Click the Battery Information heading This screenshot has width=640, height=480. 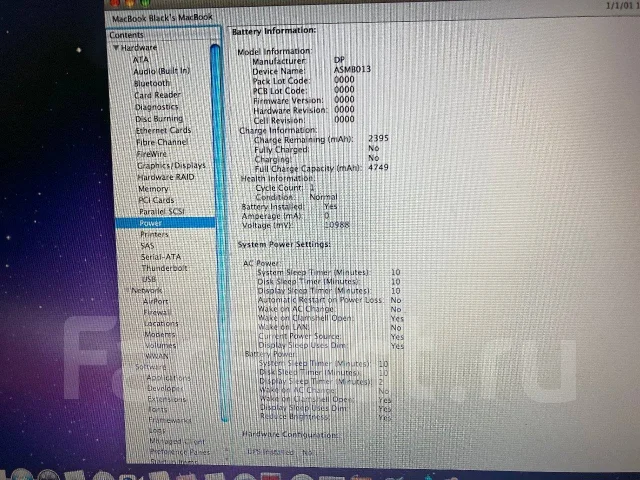coord(274,31)
